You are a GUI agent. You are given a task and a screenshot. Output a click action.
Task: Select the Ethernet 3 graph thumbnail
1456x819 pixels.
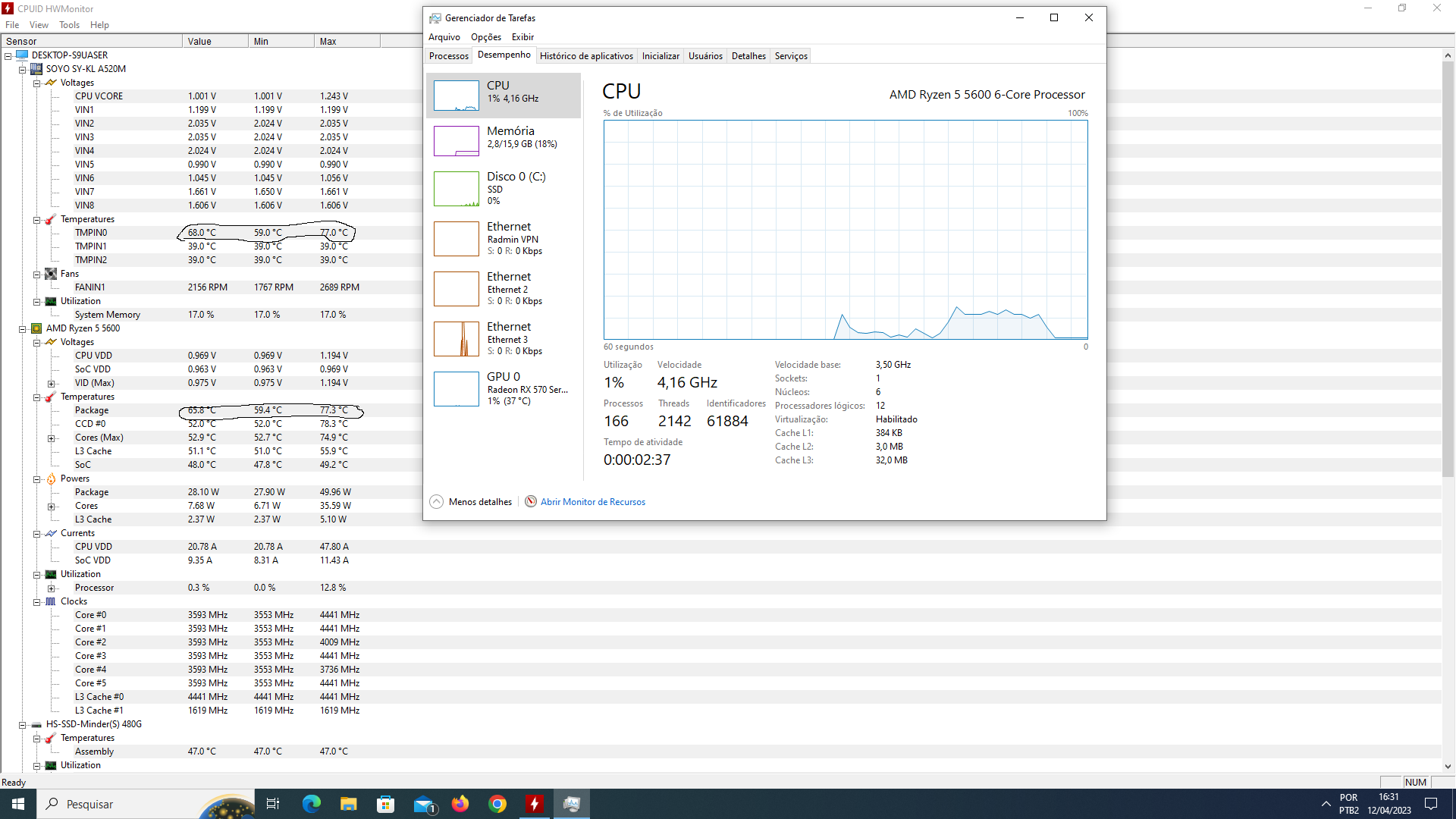coord(456,338)
